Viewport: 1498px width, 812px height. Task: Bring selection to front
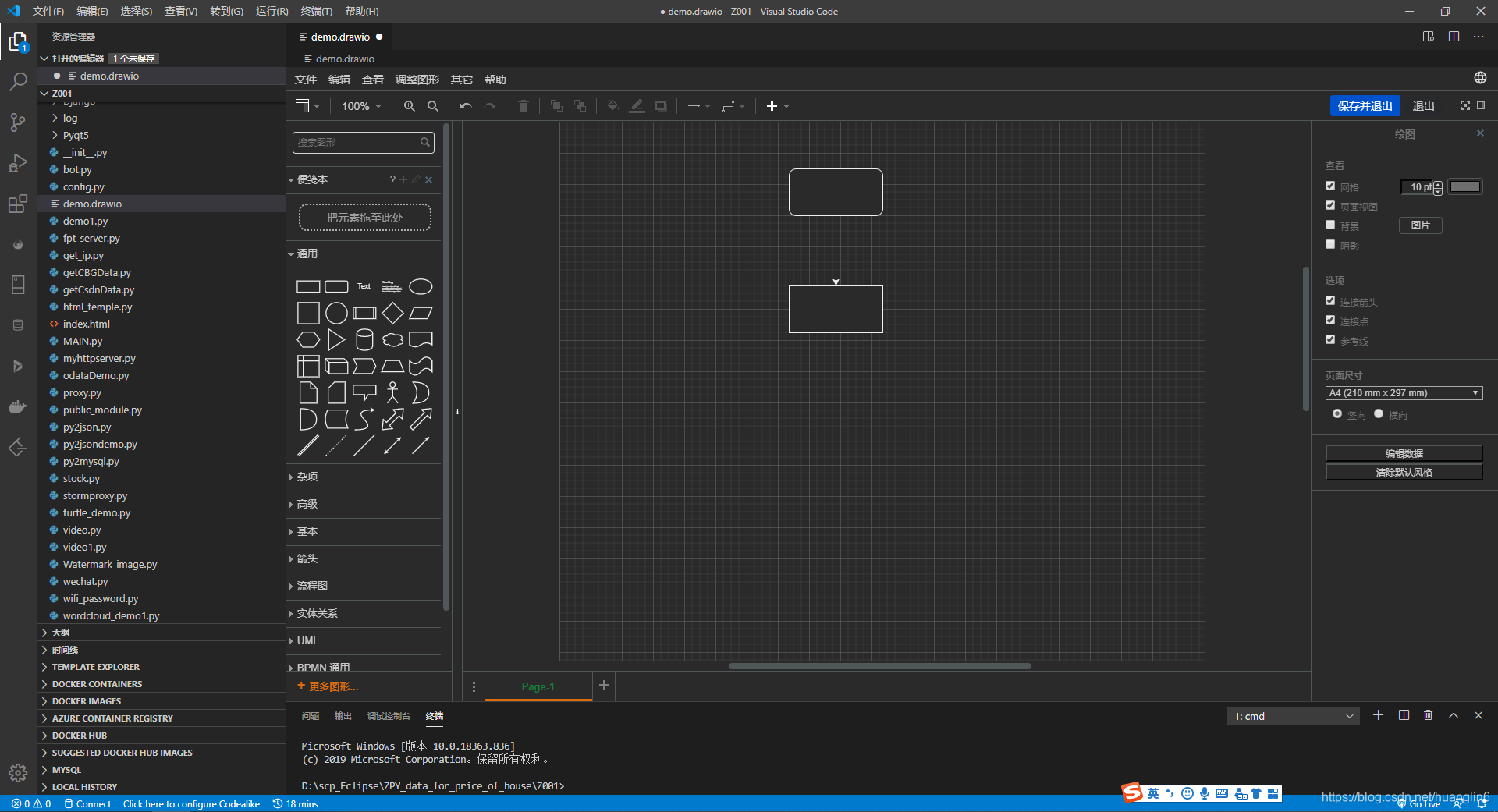pos(556,106)
